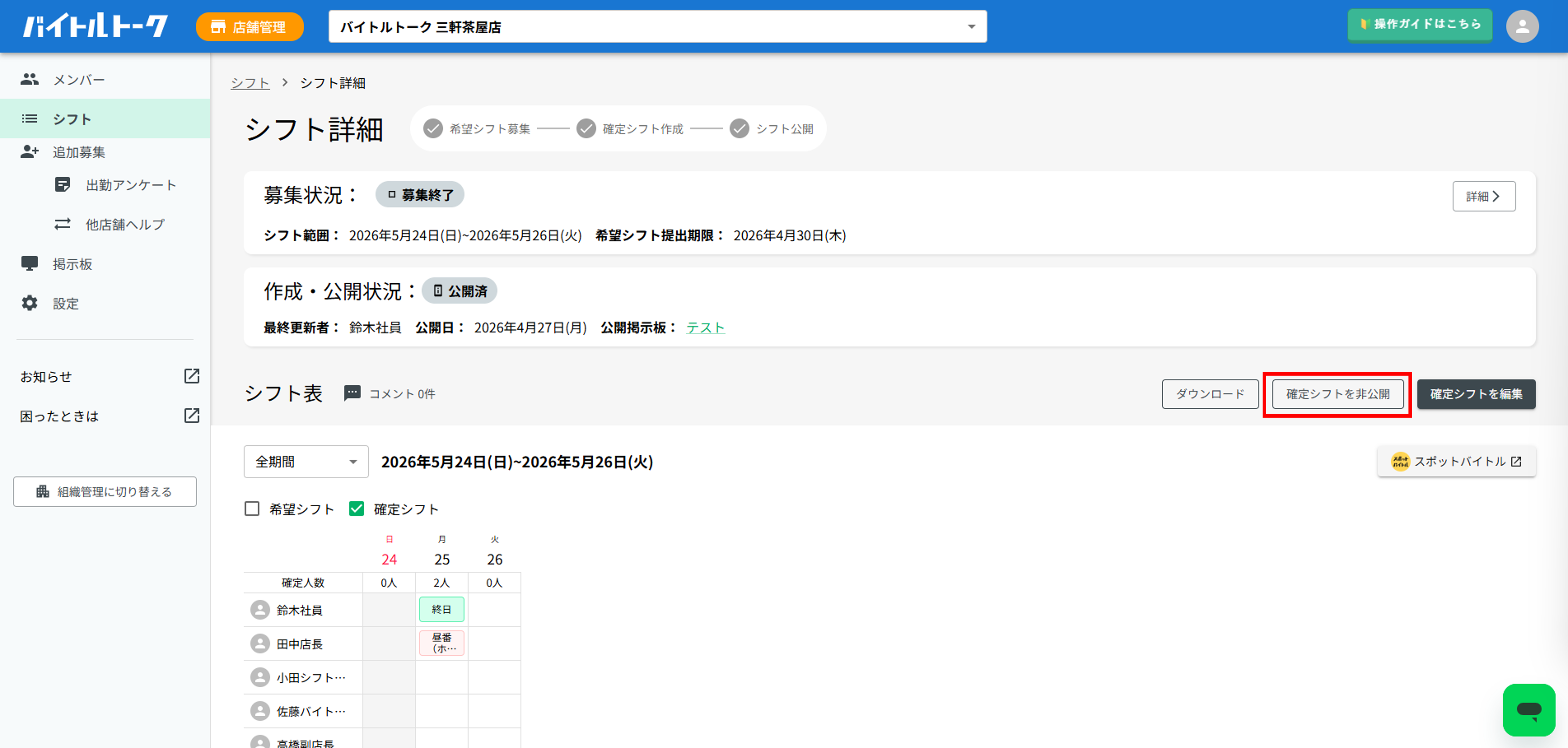1568x748 pixels.
Task: Click 田中店長 昼番 shift cell on 25th
Action: click(x=441, y=643)
